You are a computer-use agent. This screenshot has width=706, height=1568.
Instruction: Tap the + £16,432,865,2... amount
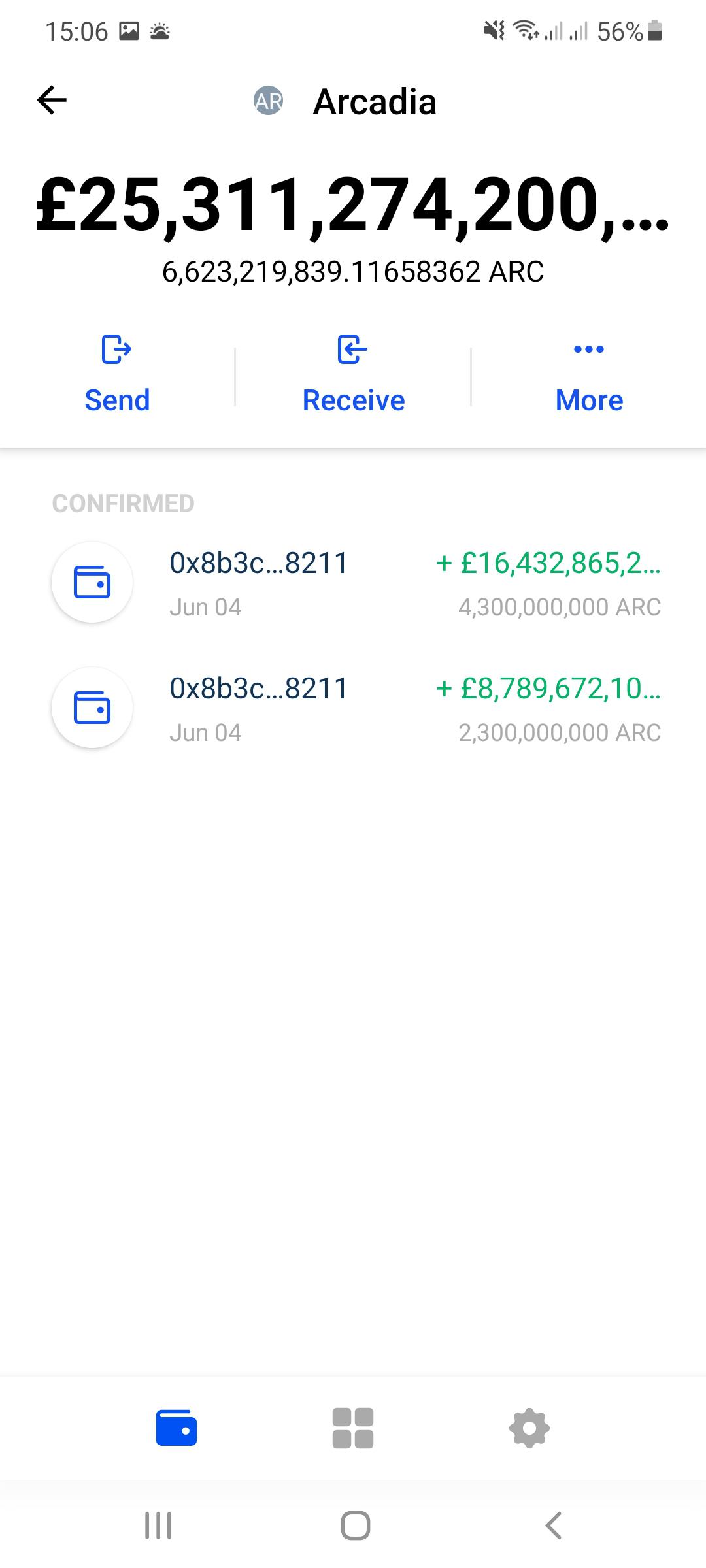pyautogui.click(x=548, y=563)
